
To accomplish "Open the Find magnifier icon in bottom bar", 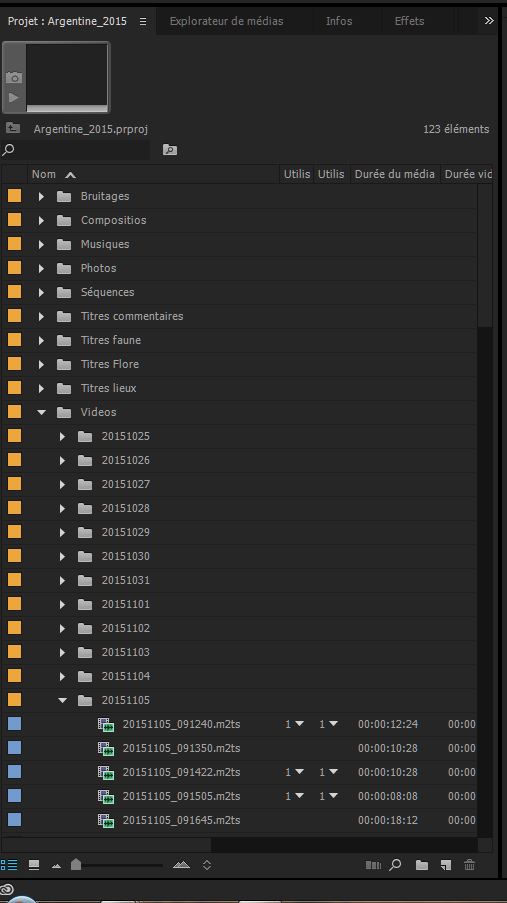I will pos(395,864).
